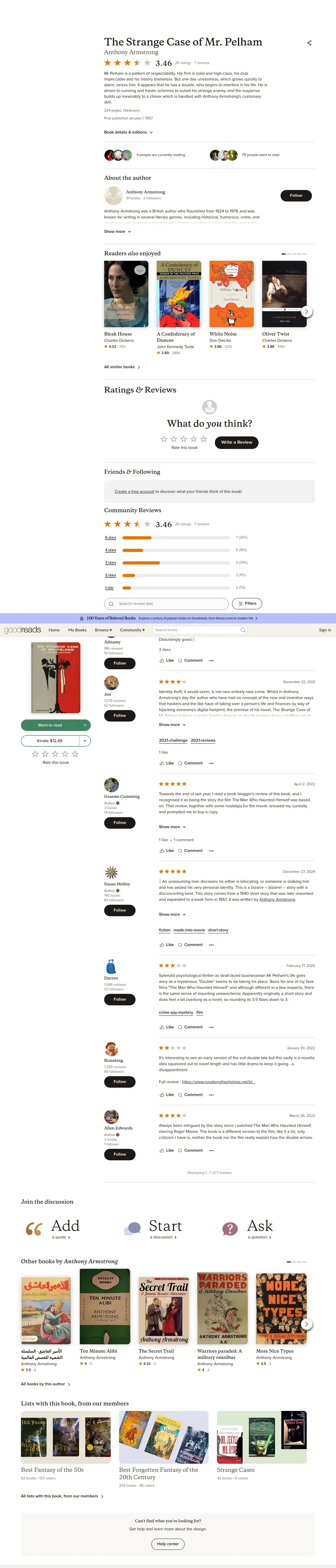Expand Book details & editions

128,132
